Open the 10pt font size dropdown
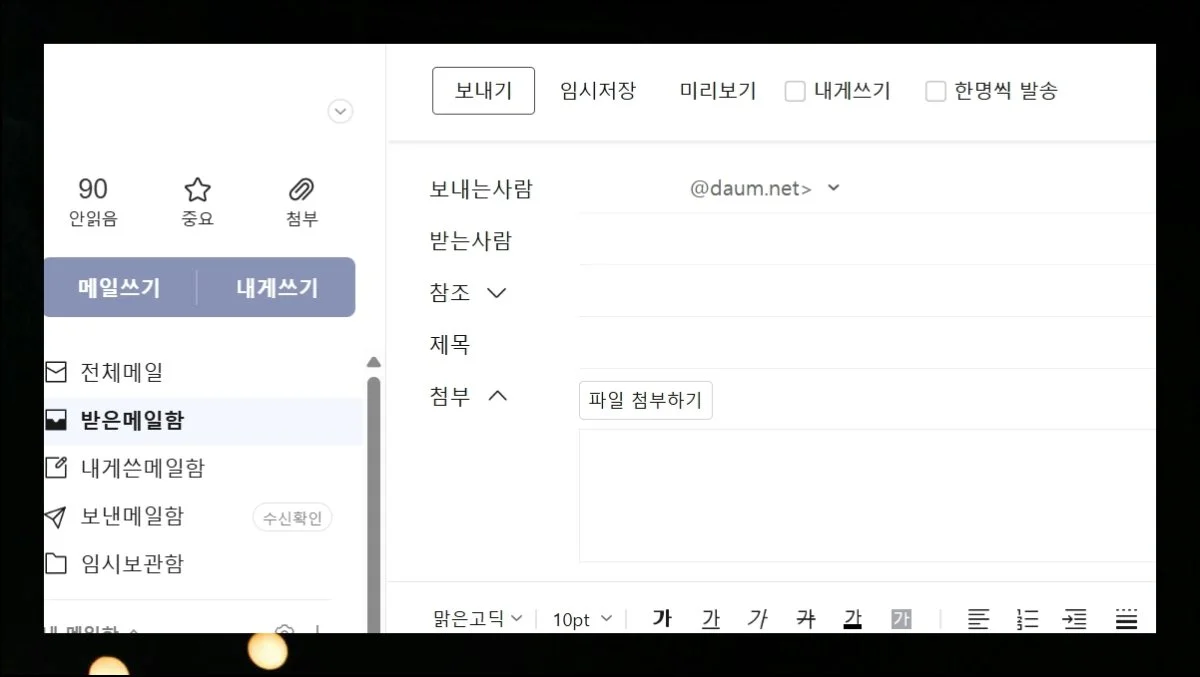 [582, 619]
